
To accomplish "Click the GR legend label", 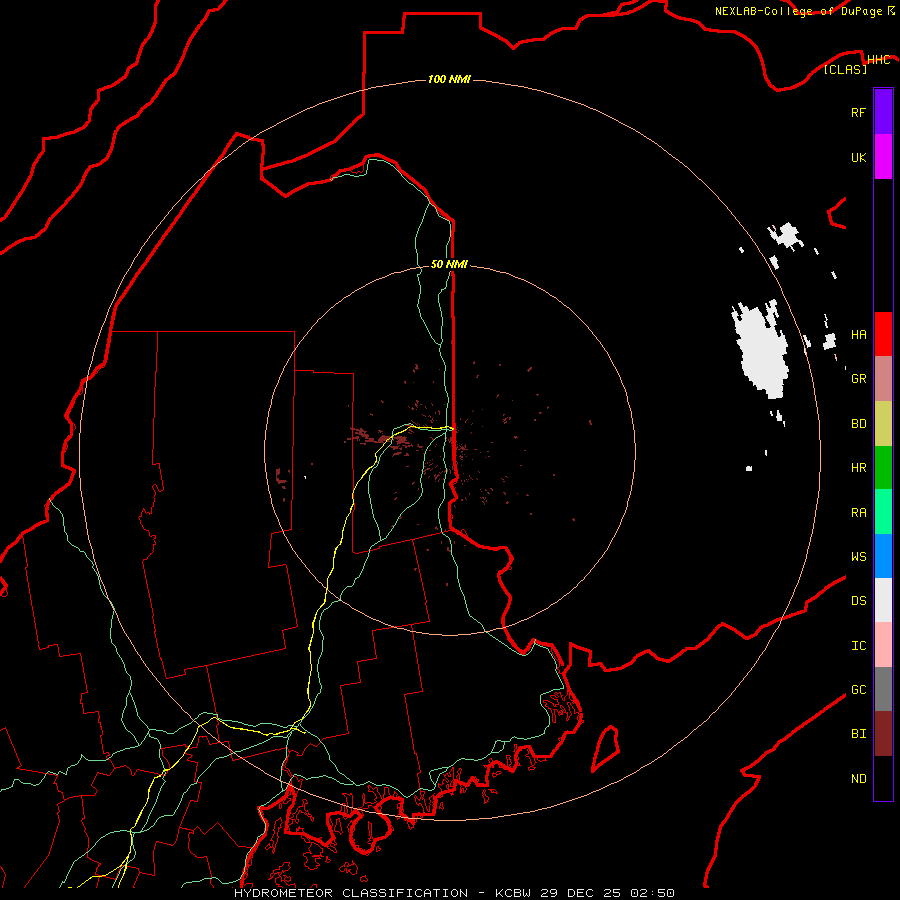I will point(858,379).
